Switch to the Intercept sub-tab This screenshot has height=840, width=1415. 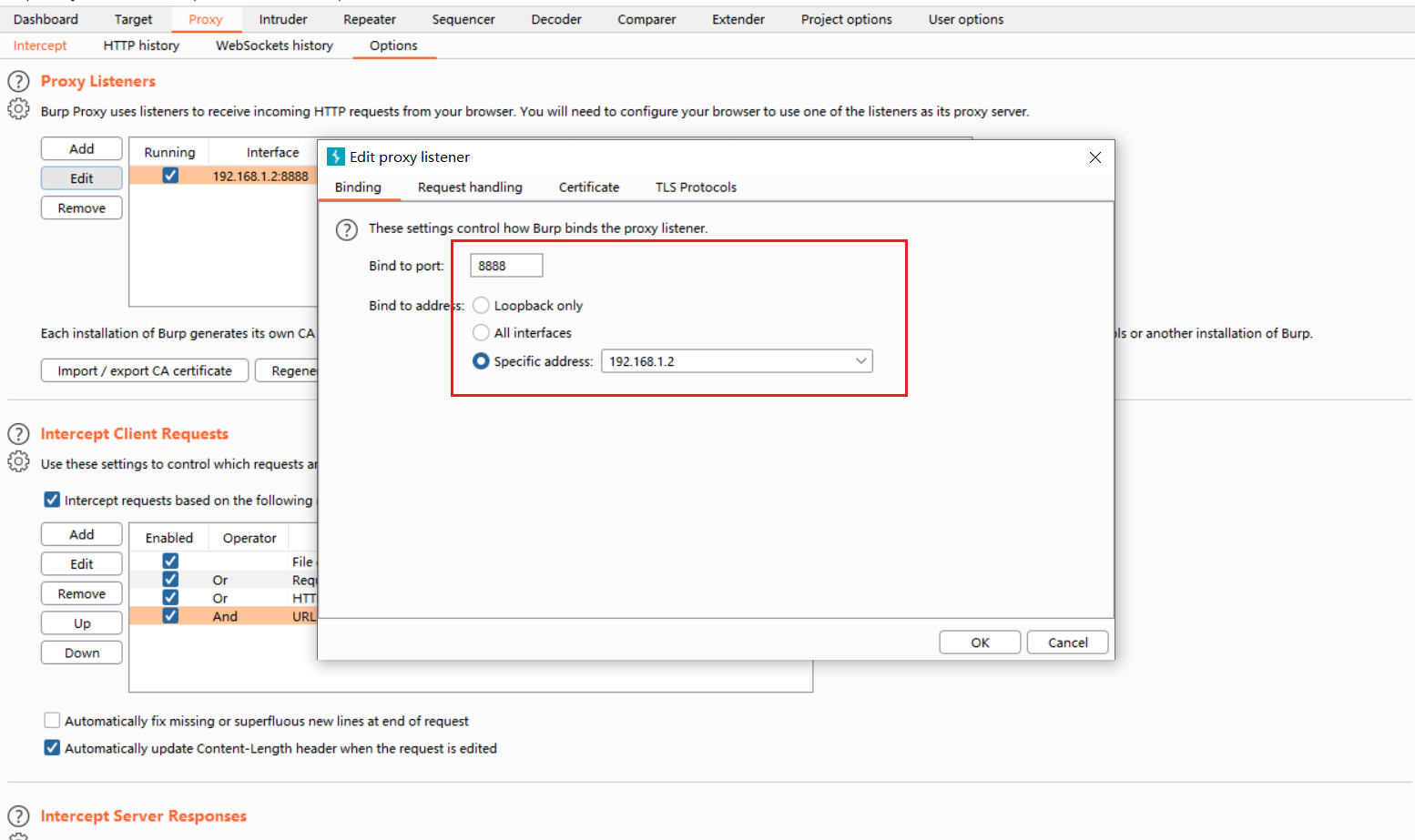(x=40, y=46)
